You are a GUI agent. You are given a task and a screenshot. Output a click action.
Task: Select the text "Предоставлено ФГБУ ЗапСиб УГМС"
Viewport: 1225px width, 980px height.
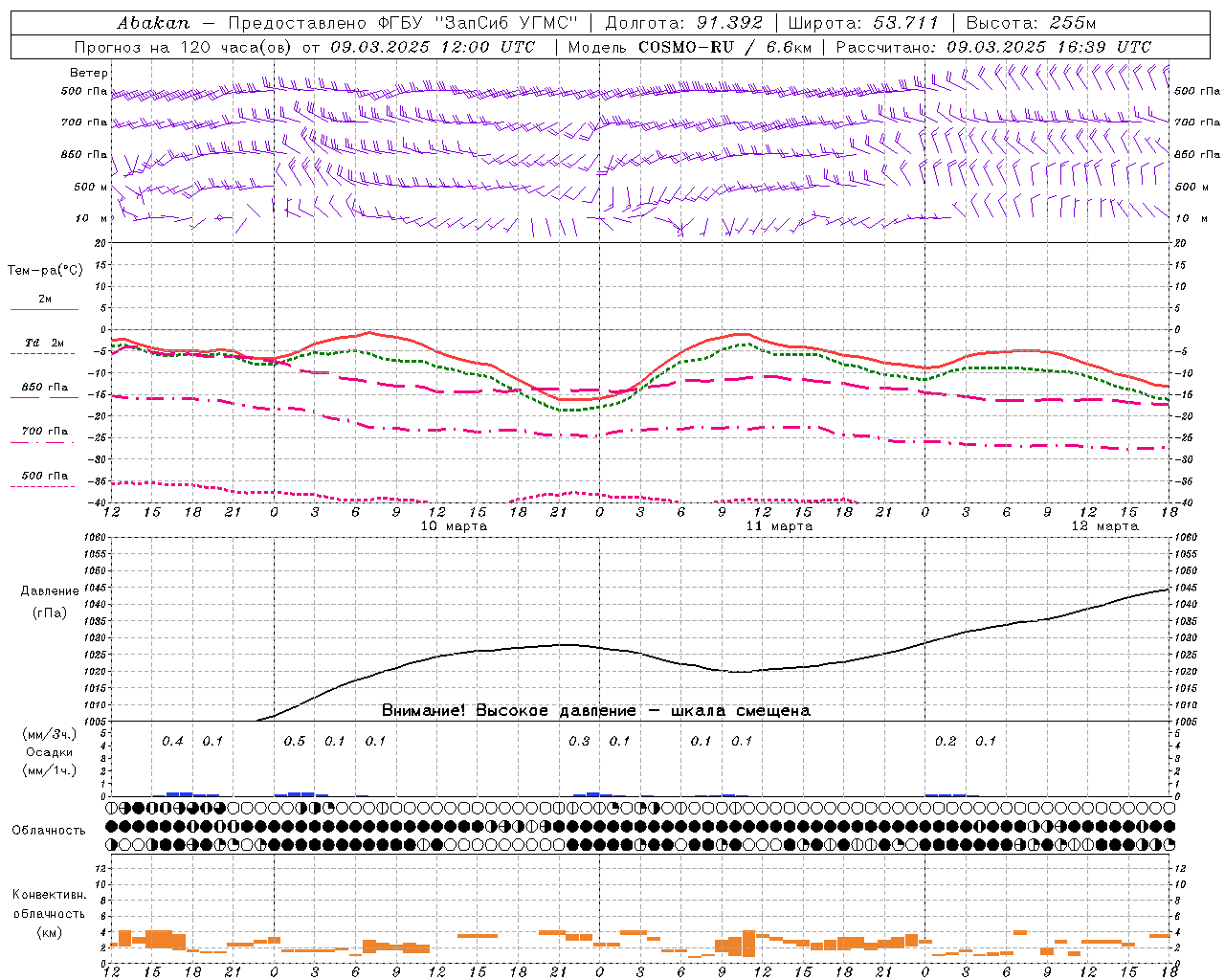[403, 22]
